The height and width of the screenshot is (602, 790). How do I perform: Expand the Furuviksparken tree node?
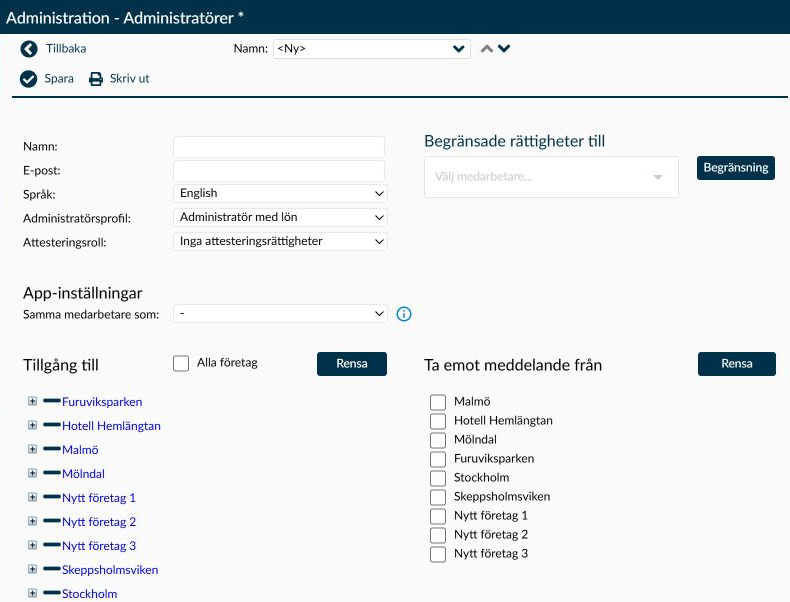click(32, 401)
